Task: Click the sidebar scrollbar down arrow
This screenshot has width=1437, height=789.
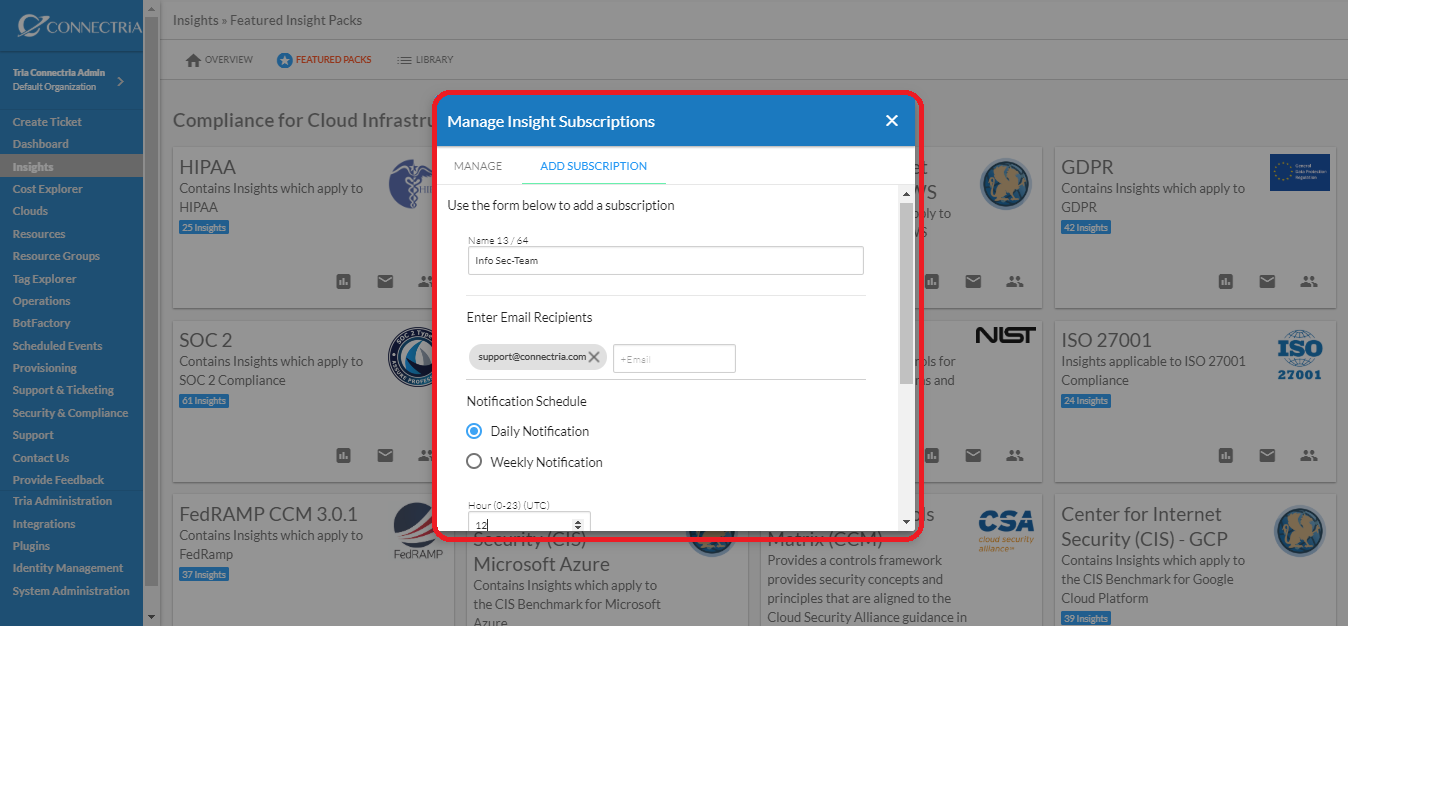Action: click(152, 617)
